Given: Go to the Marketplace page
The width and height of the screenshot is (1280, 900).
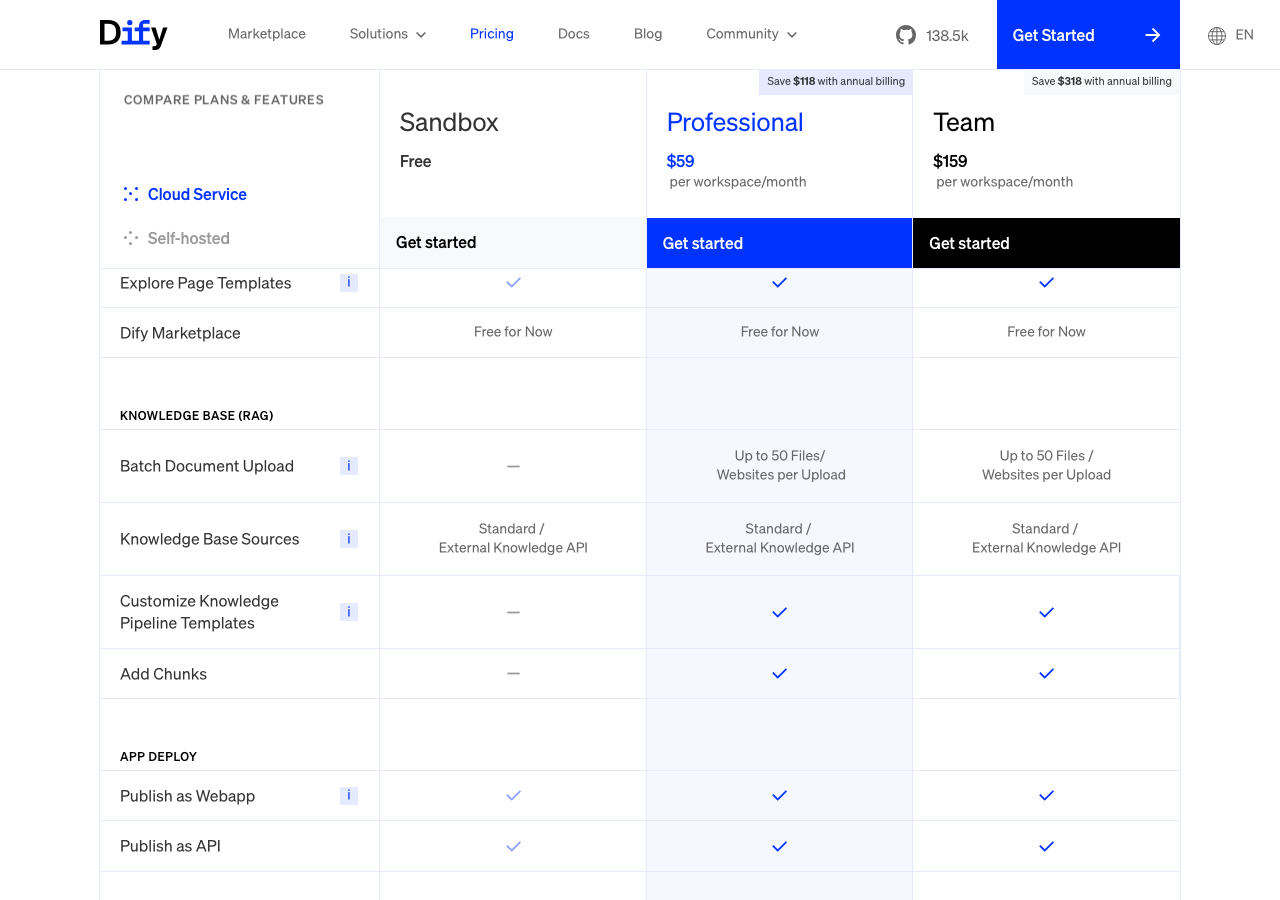Looking at the screenshot, I should [267, 34].
